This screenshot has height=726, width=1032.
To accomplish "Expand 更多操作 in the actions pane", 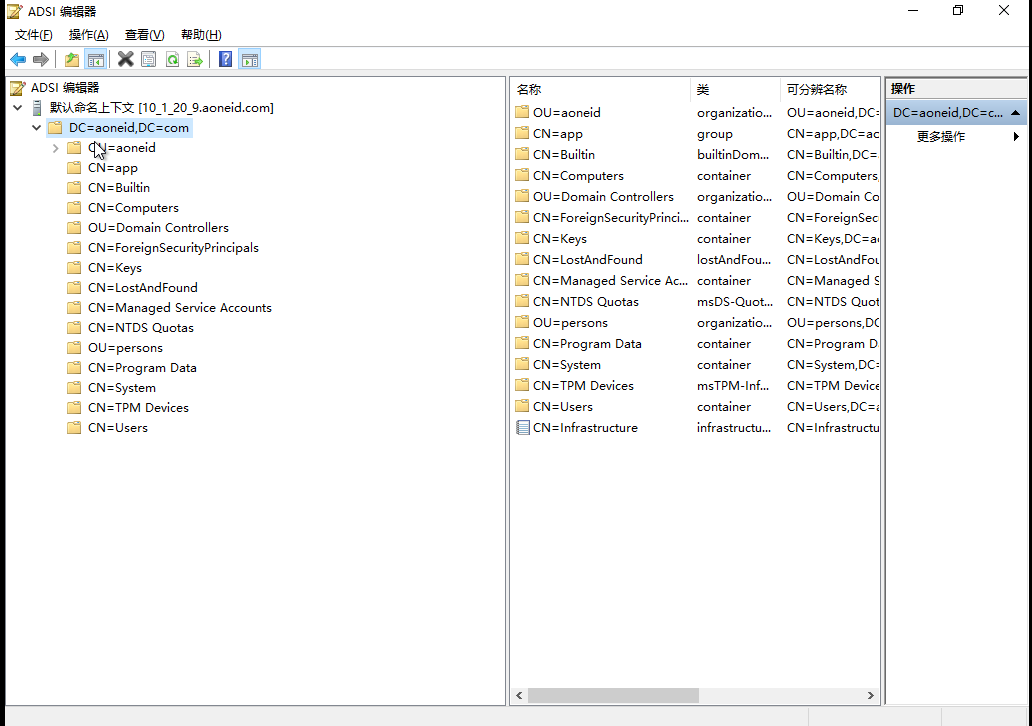I will (1016, 137).
